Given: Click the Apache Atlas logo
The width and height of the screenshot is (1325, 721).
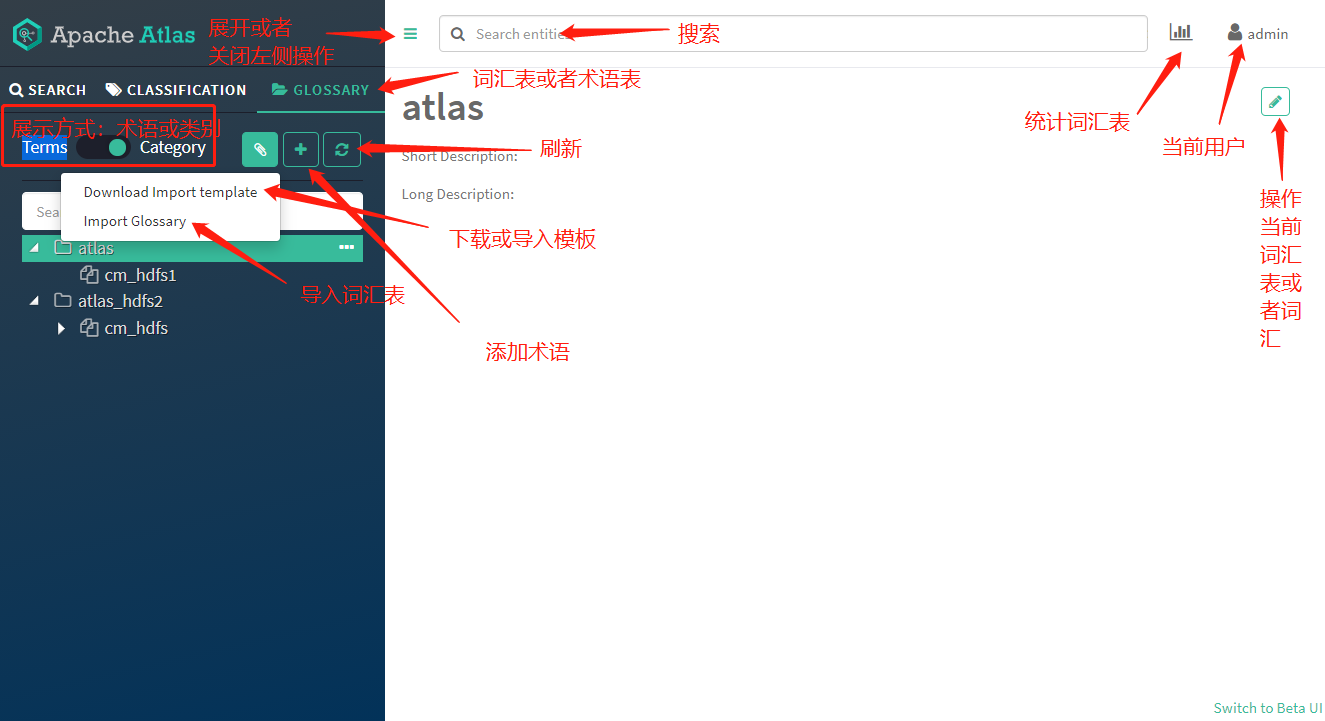Looking at the screenshot, I should 103,34.
